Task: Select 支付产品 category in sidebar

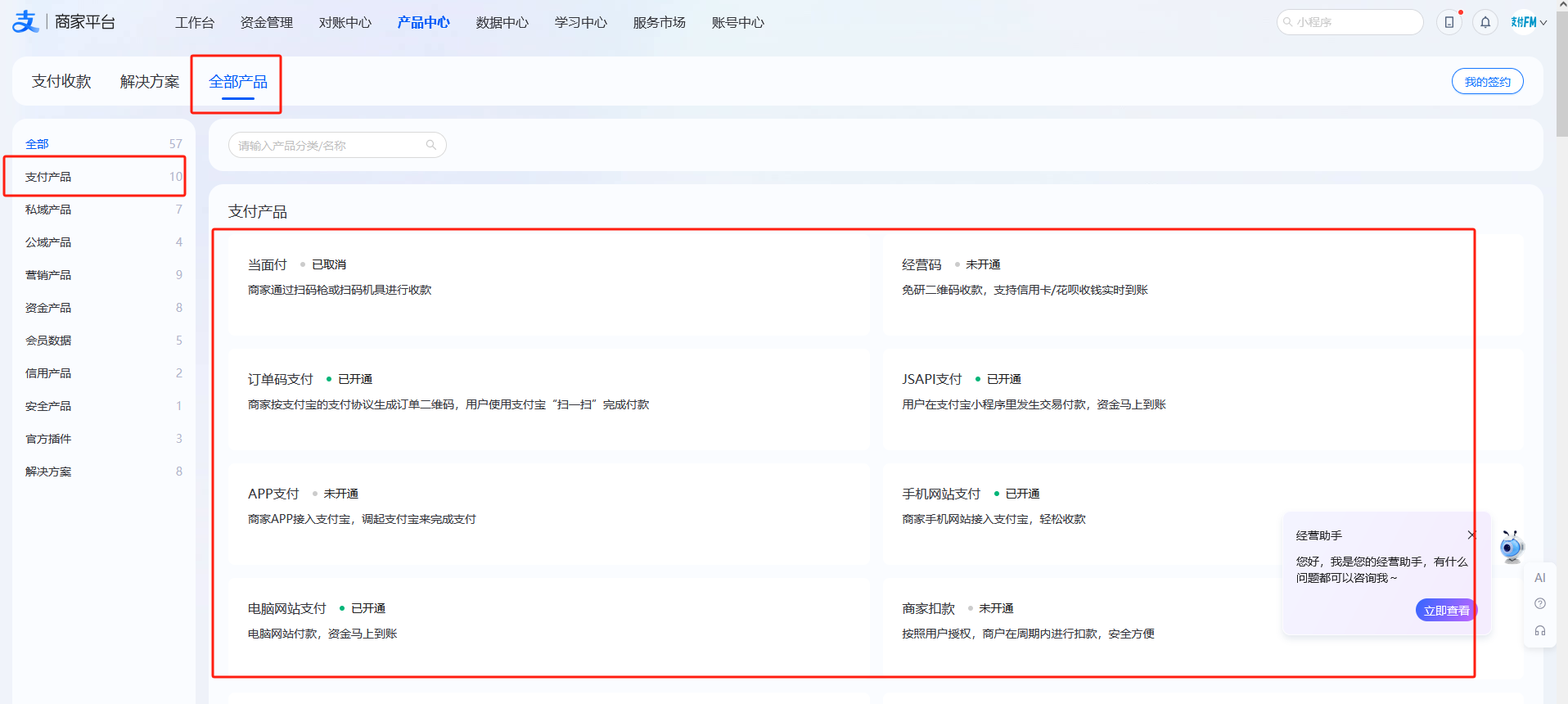Action: click(104, 176)
